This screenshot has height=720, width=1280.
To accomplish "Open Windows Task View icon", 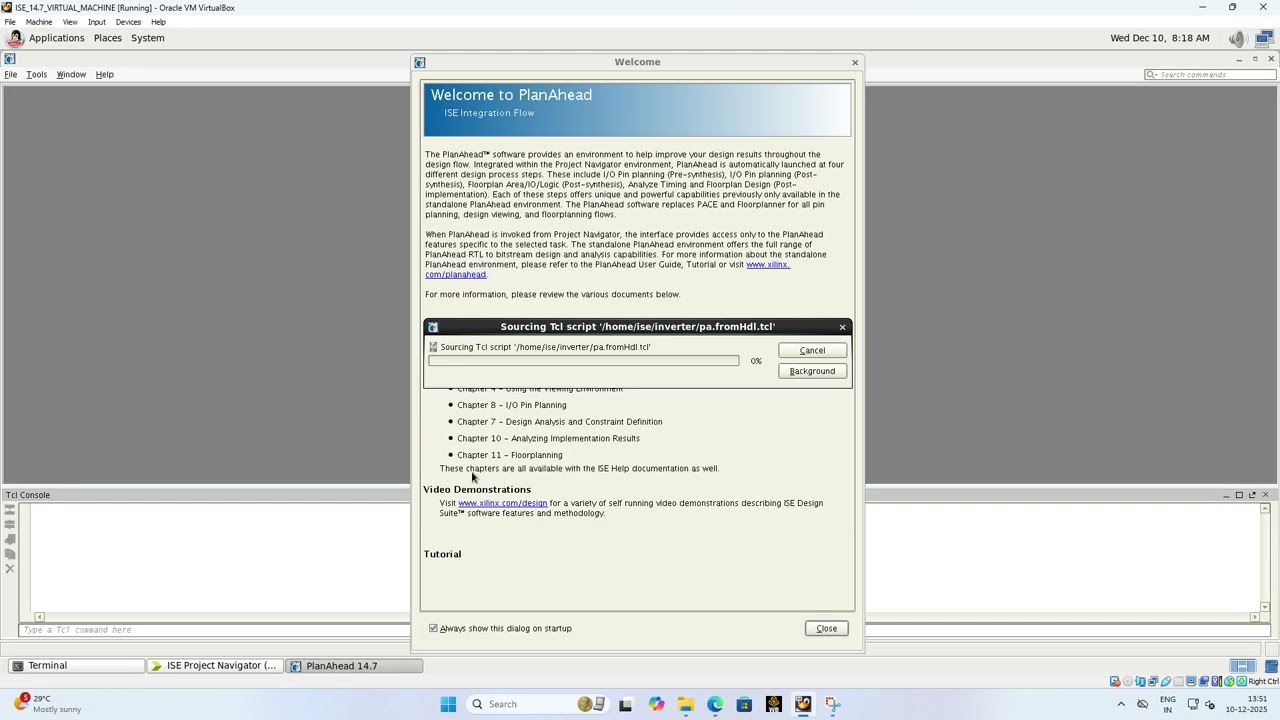I will coord(625,705).
